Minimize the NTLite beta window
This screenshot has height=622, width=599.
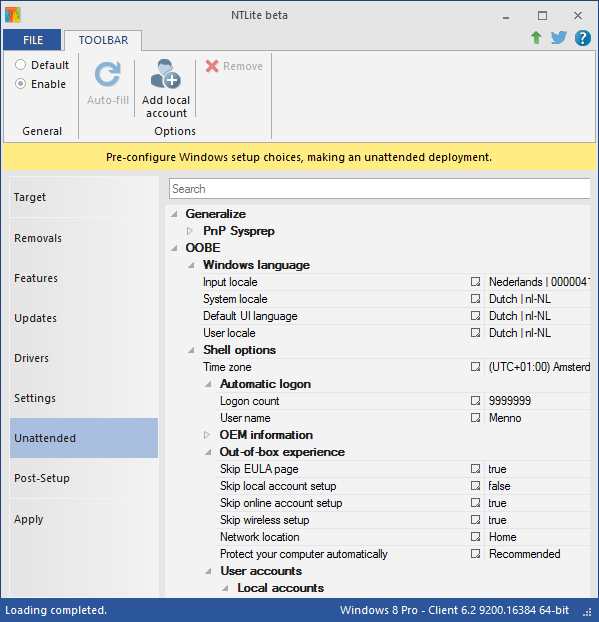tap(506, 15)
